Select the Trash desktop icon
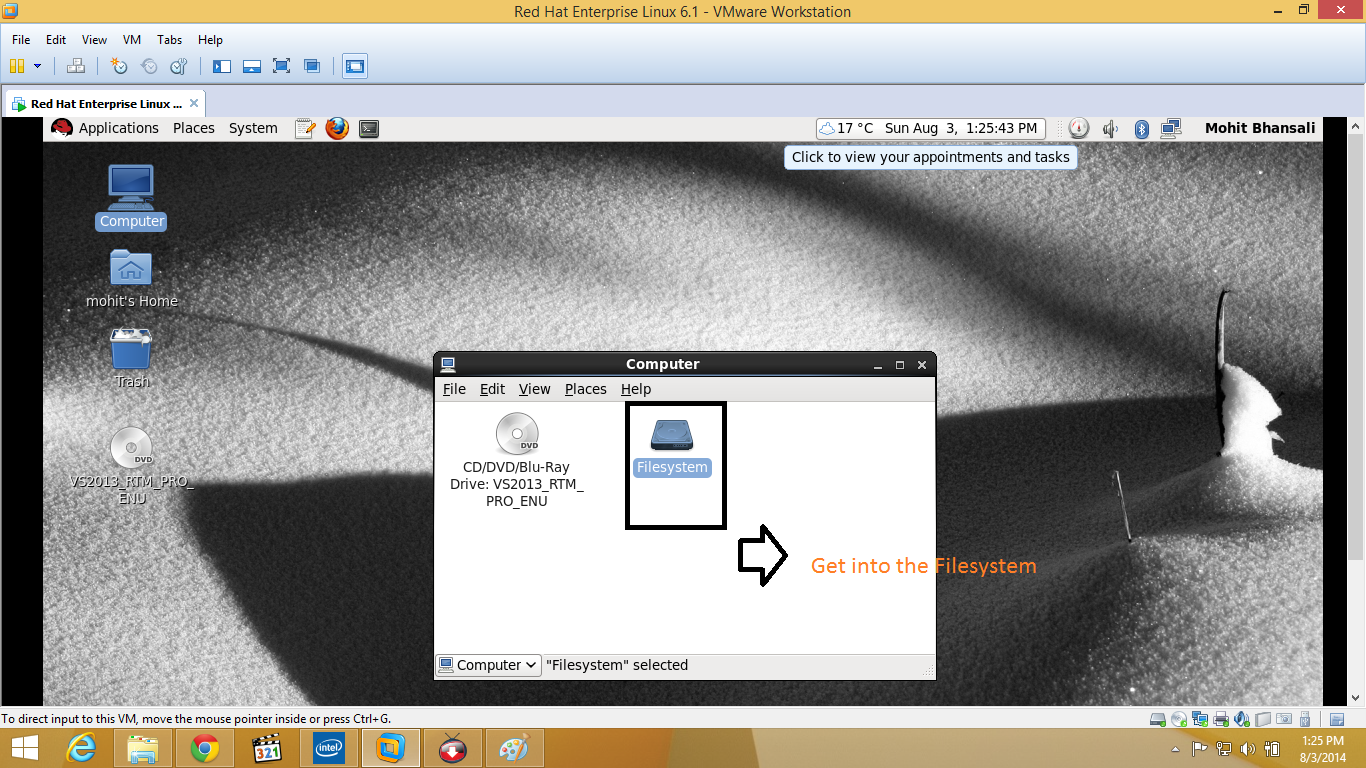 [x=131, y=359]
